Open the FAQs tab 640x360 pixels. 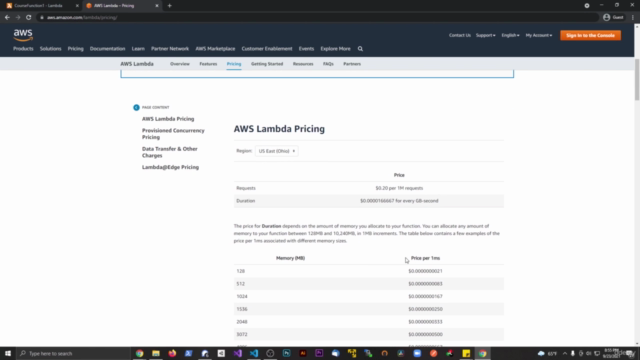328,64
